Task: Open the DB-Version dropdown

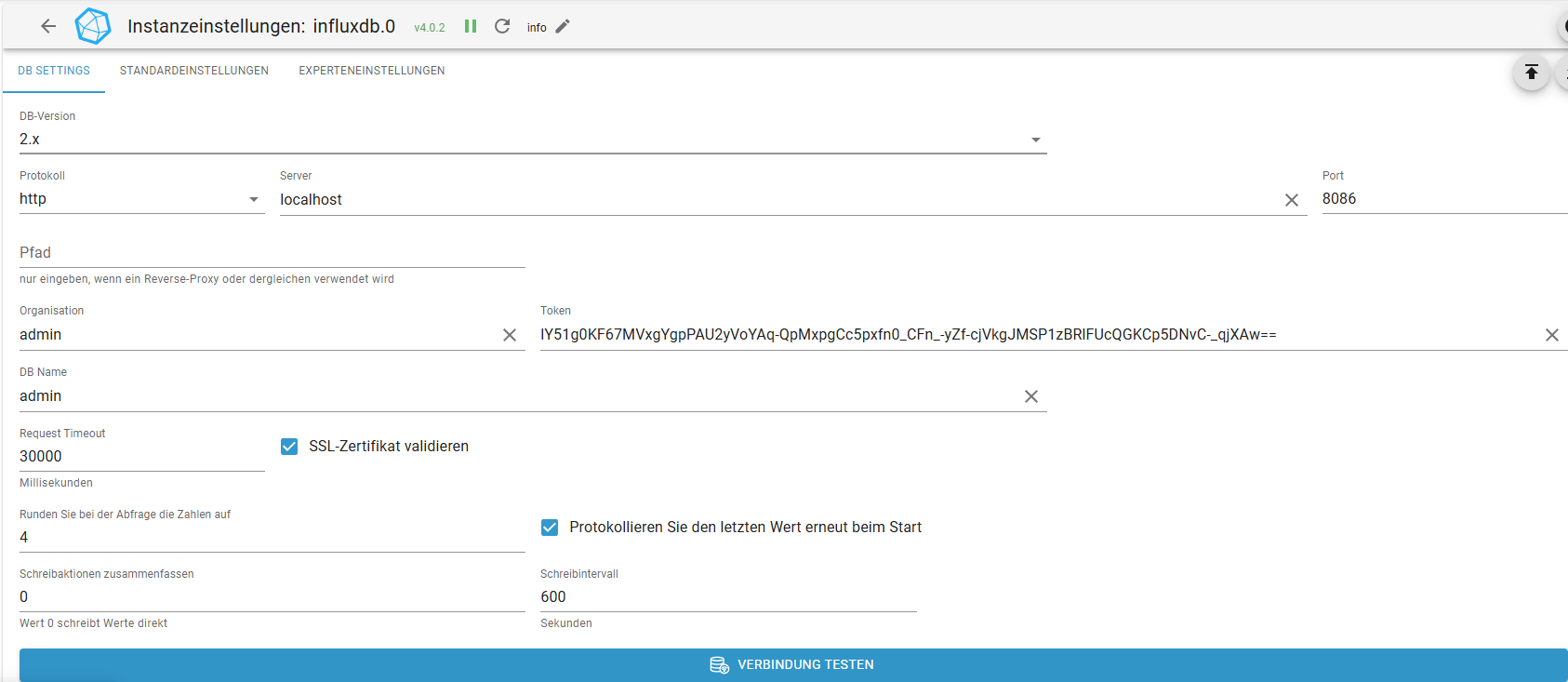Action: click(x=533, y=140)
